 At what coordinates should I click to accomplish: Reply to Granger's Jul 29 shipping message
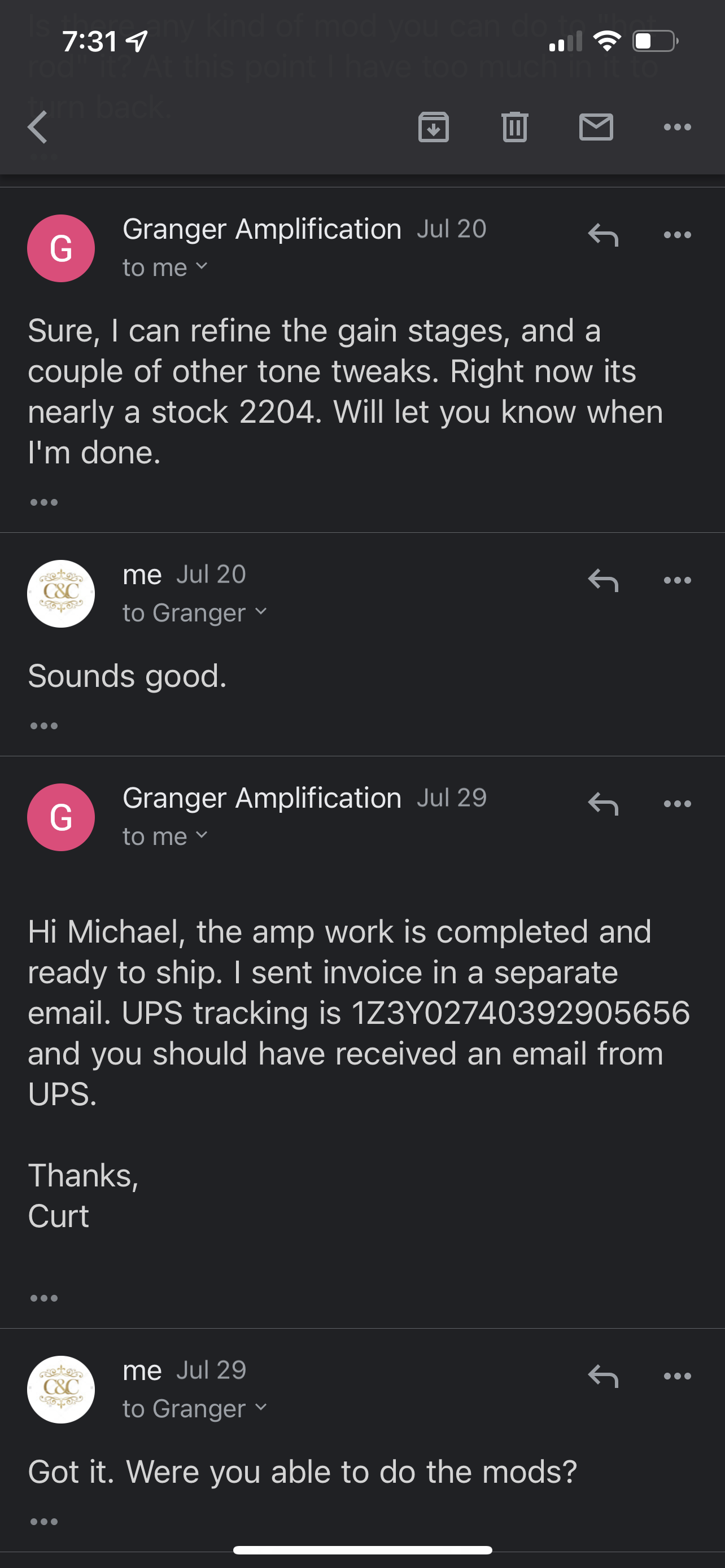point(603,804)
